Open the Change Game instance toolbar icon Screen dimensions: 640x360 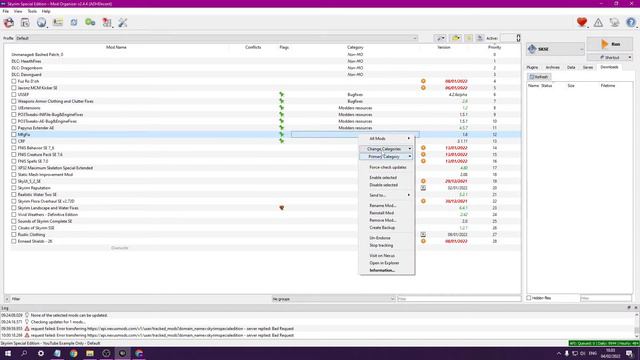pos(9,23)
